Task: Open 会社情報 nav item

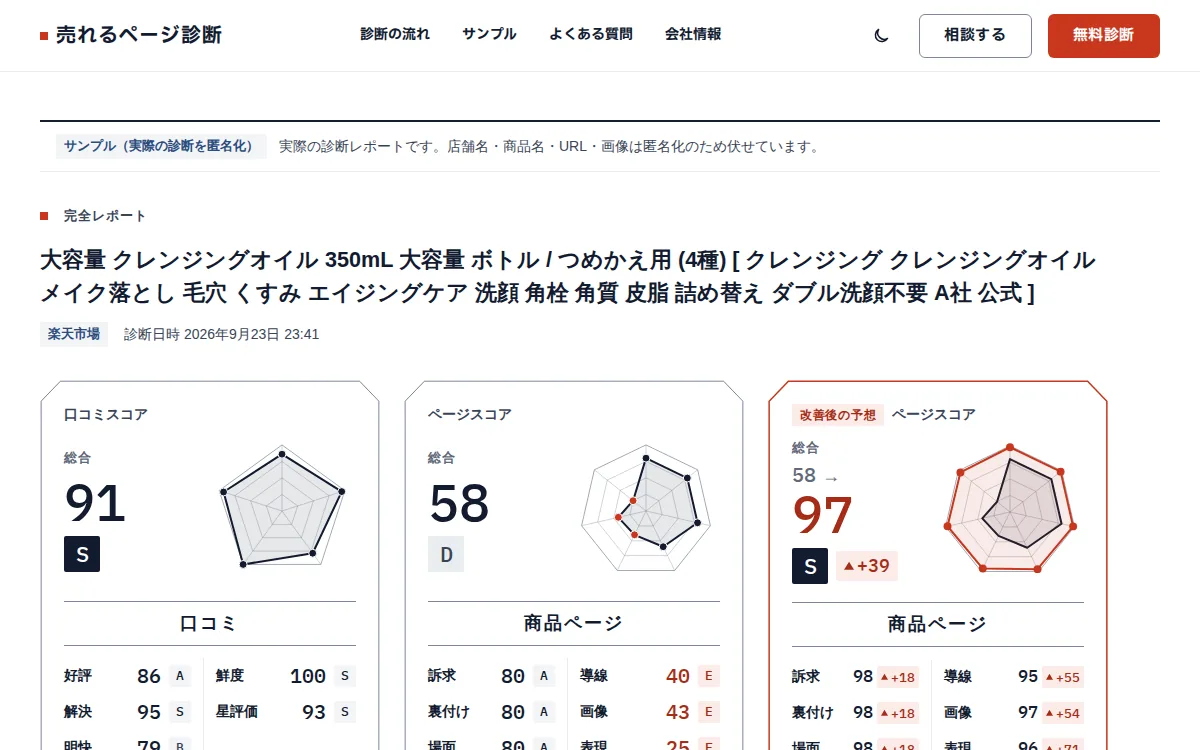Action: pyautogui.click(x=693, y=34)
